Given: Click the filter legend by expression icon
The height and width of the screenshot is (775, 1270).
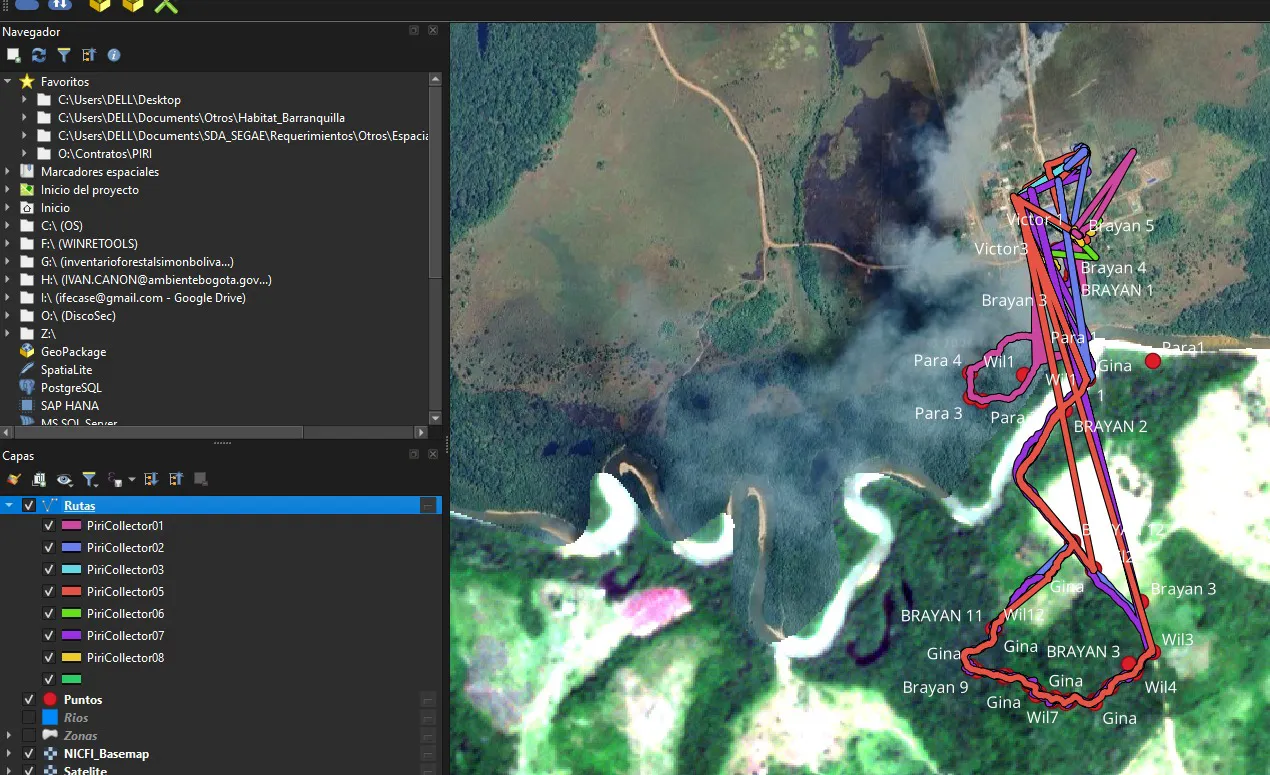Looking at the screenshot, I should pyautogui.click(x=115, y=480).
